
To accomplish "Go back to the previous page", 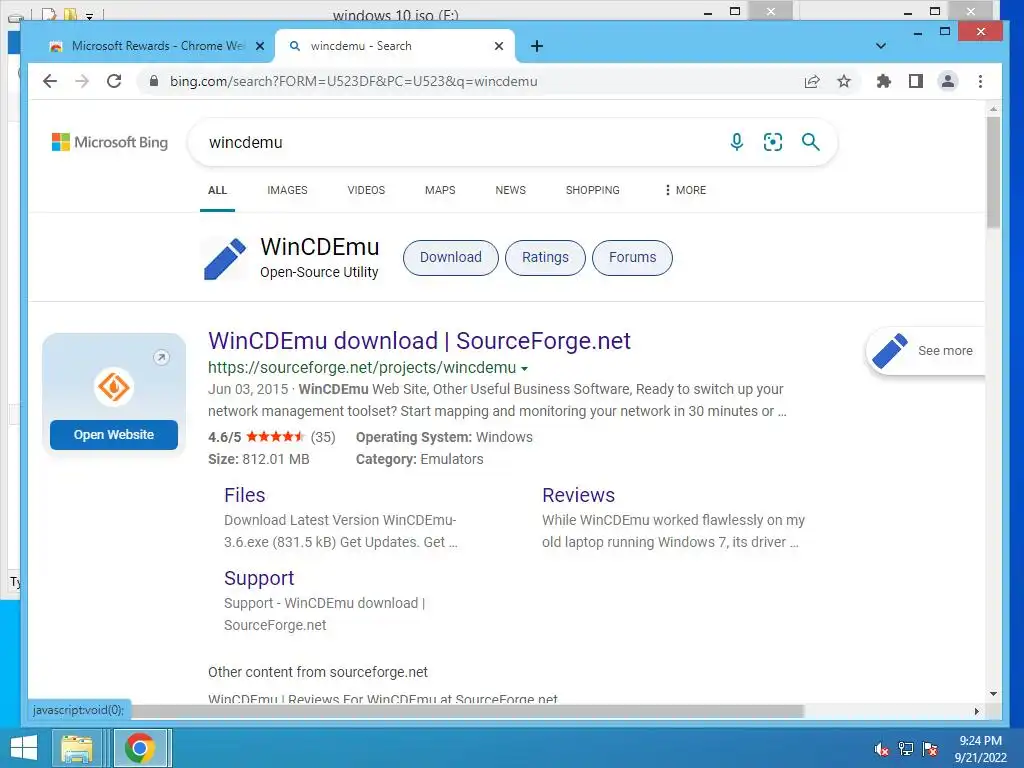I will pyautogui.click(x=50, y=81).
